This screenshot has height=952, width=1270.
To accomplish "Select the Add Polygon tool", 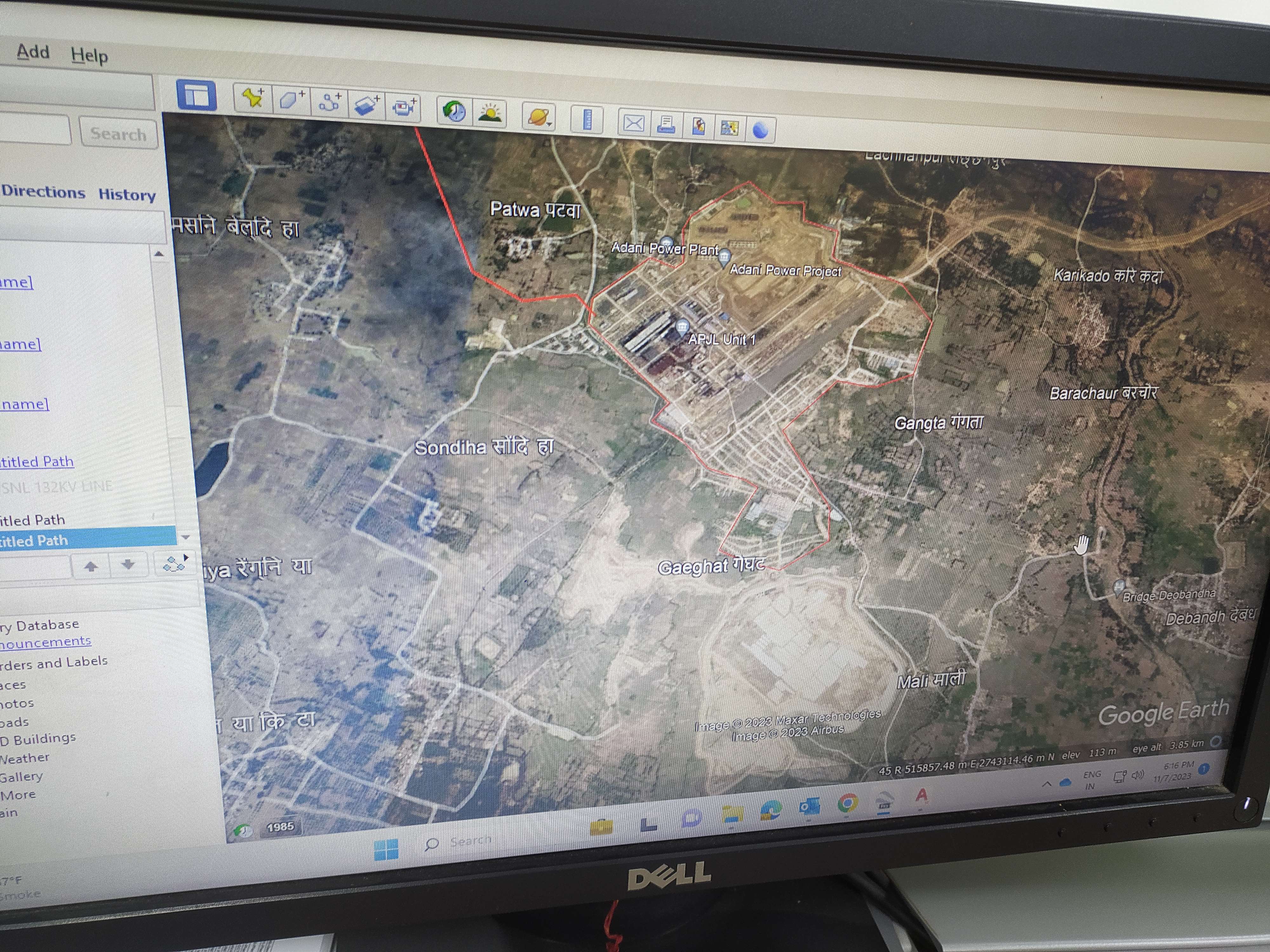I will pyautogui.click(x=292, y=100).
